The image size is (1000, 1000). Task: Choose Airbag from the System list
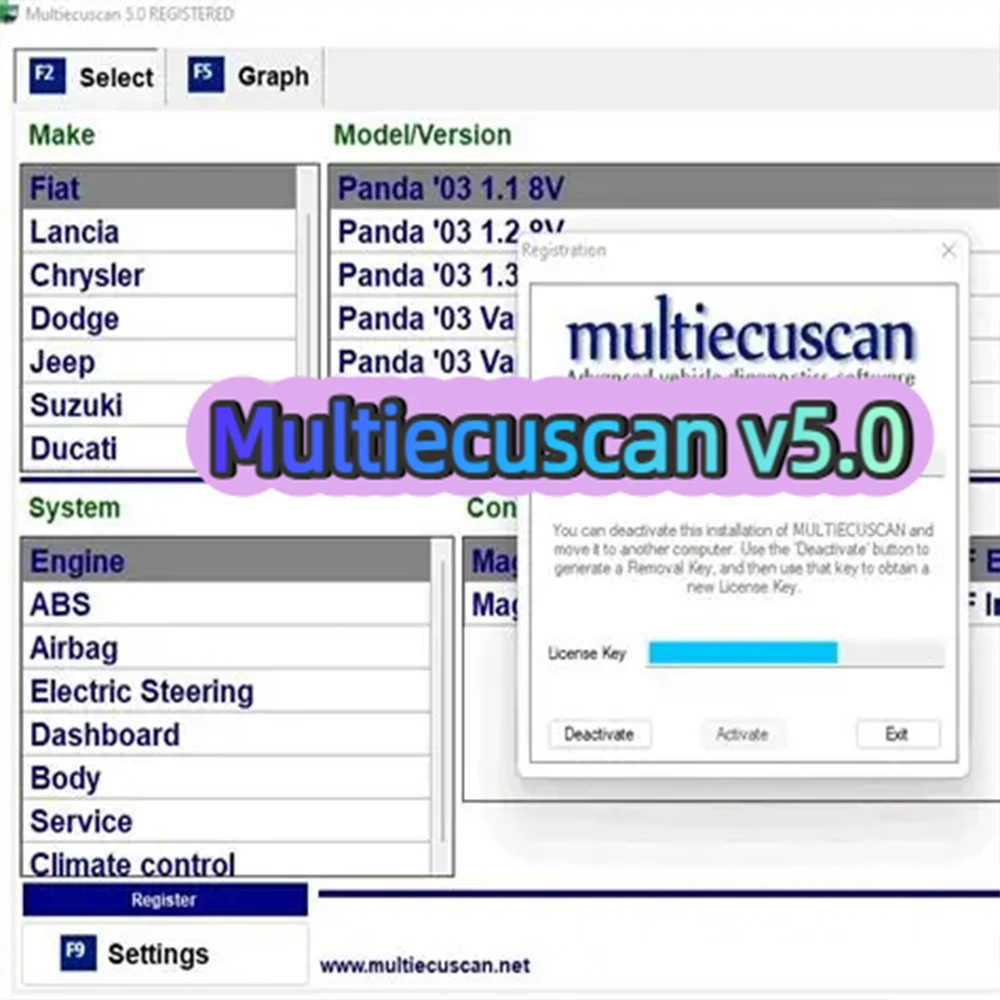[x=226, y=648]
